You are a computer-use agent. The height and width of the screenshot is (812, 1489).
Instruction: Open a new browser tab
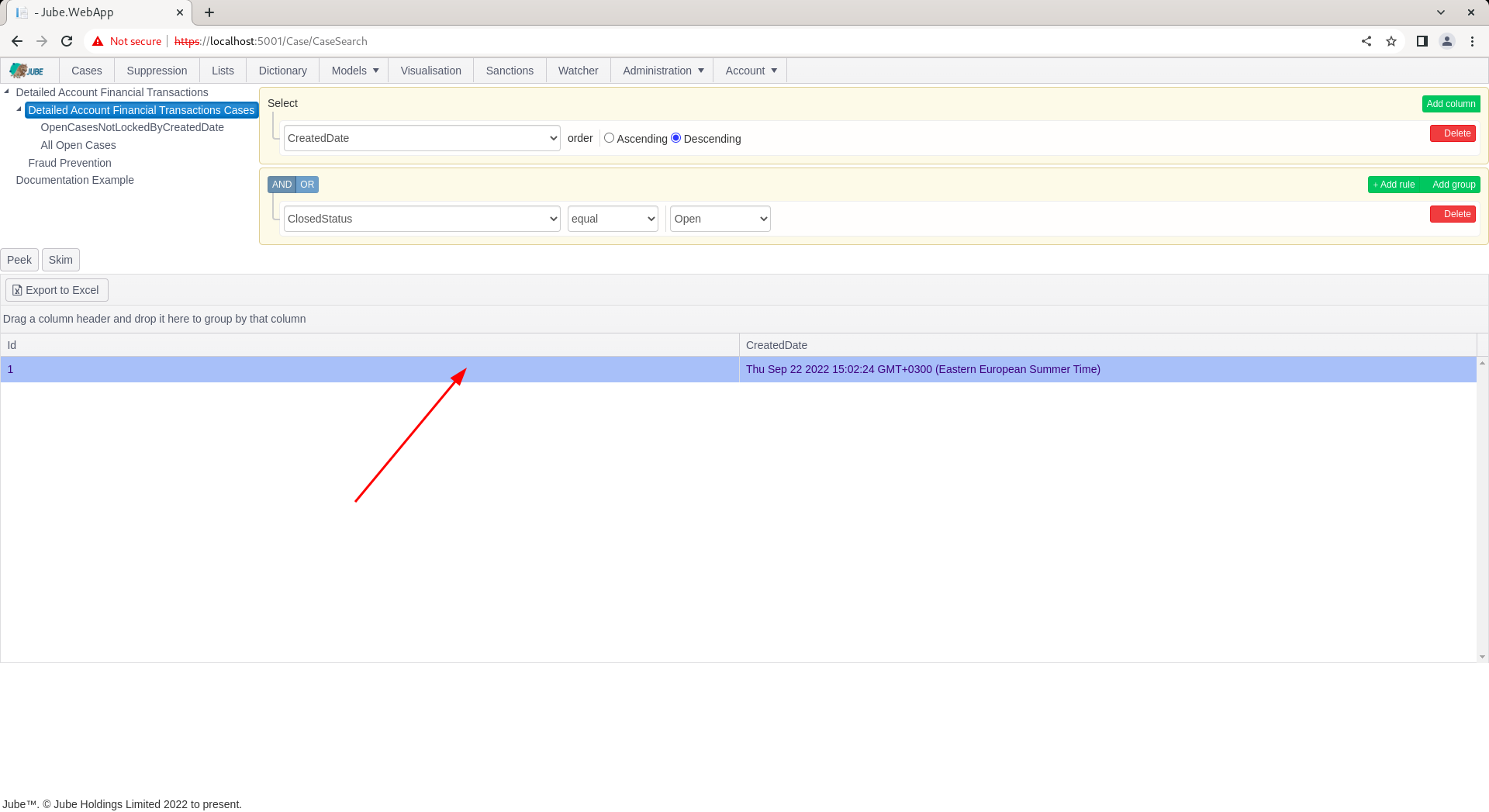pyautogui.click(x=209, y=12)
